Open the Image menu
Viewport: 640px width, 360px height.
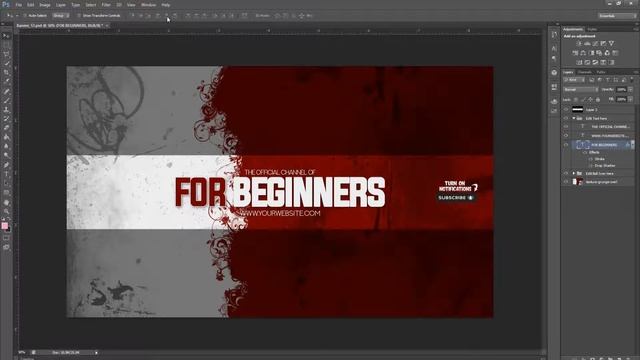(x=45, y=5)
